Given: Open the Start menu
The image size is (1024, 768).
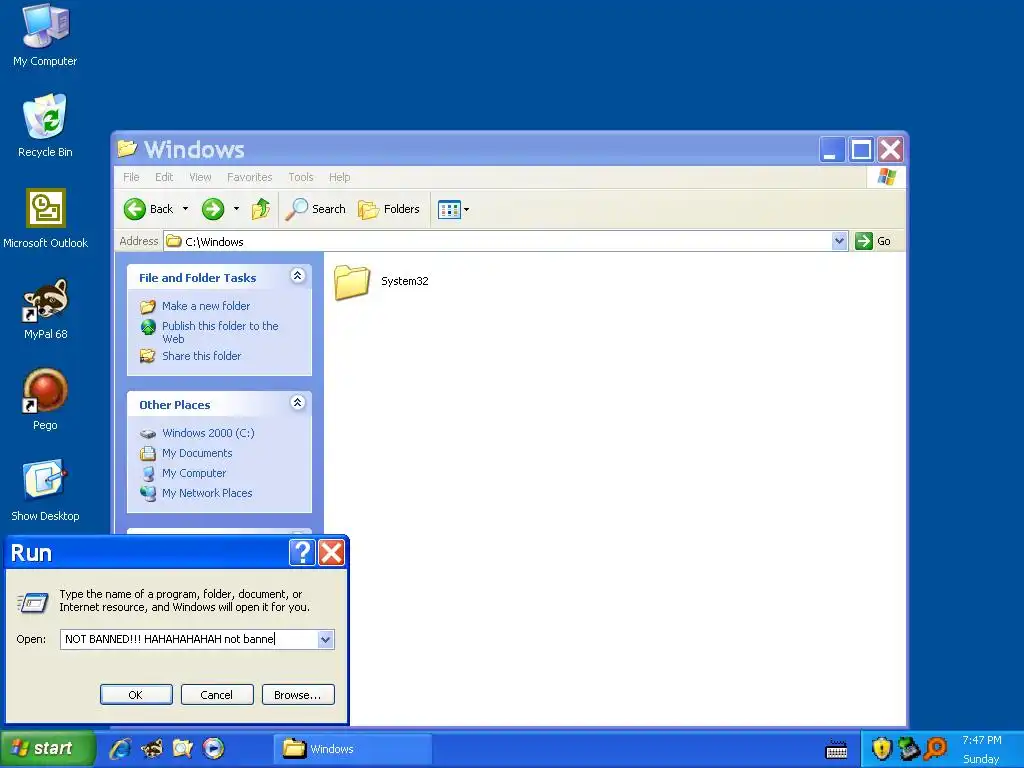Looking at the screenshot, I should click(47, 748).
